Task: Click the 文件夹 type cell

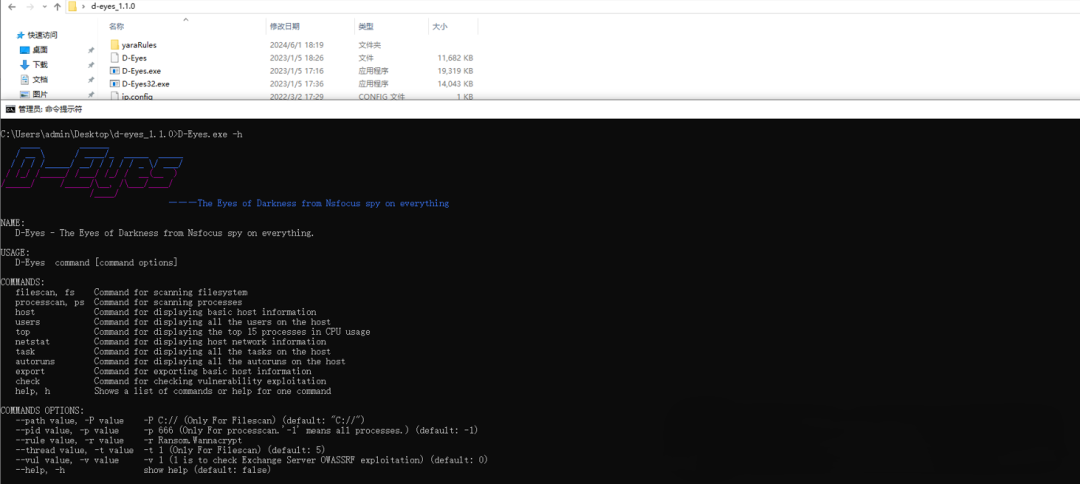Action: 370,45
